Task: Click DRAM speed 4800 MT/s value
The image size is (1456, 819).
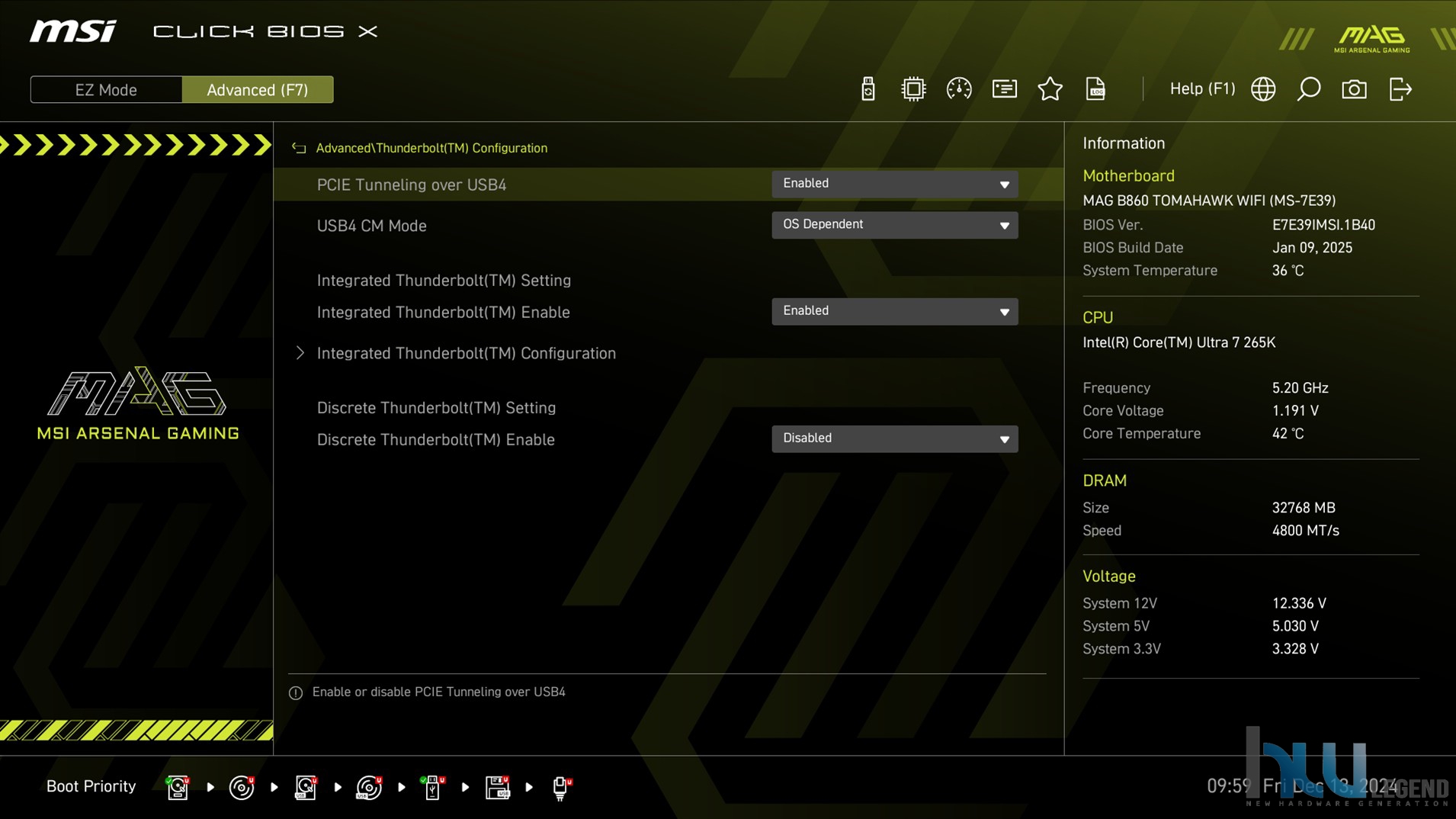Action: tap(1305, 531)
